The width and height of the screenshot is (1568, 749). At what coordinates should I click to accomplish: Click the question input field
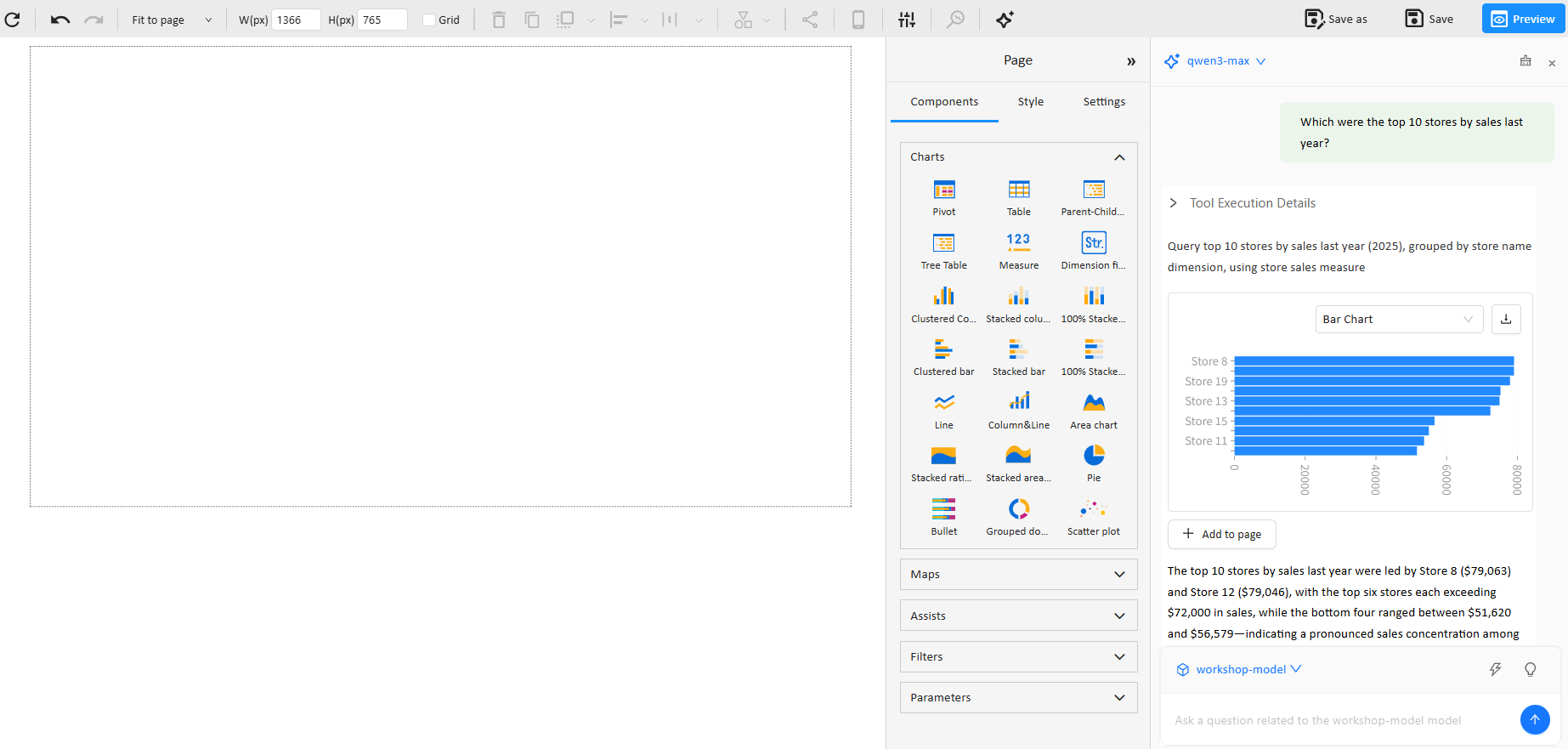1339,720
